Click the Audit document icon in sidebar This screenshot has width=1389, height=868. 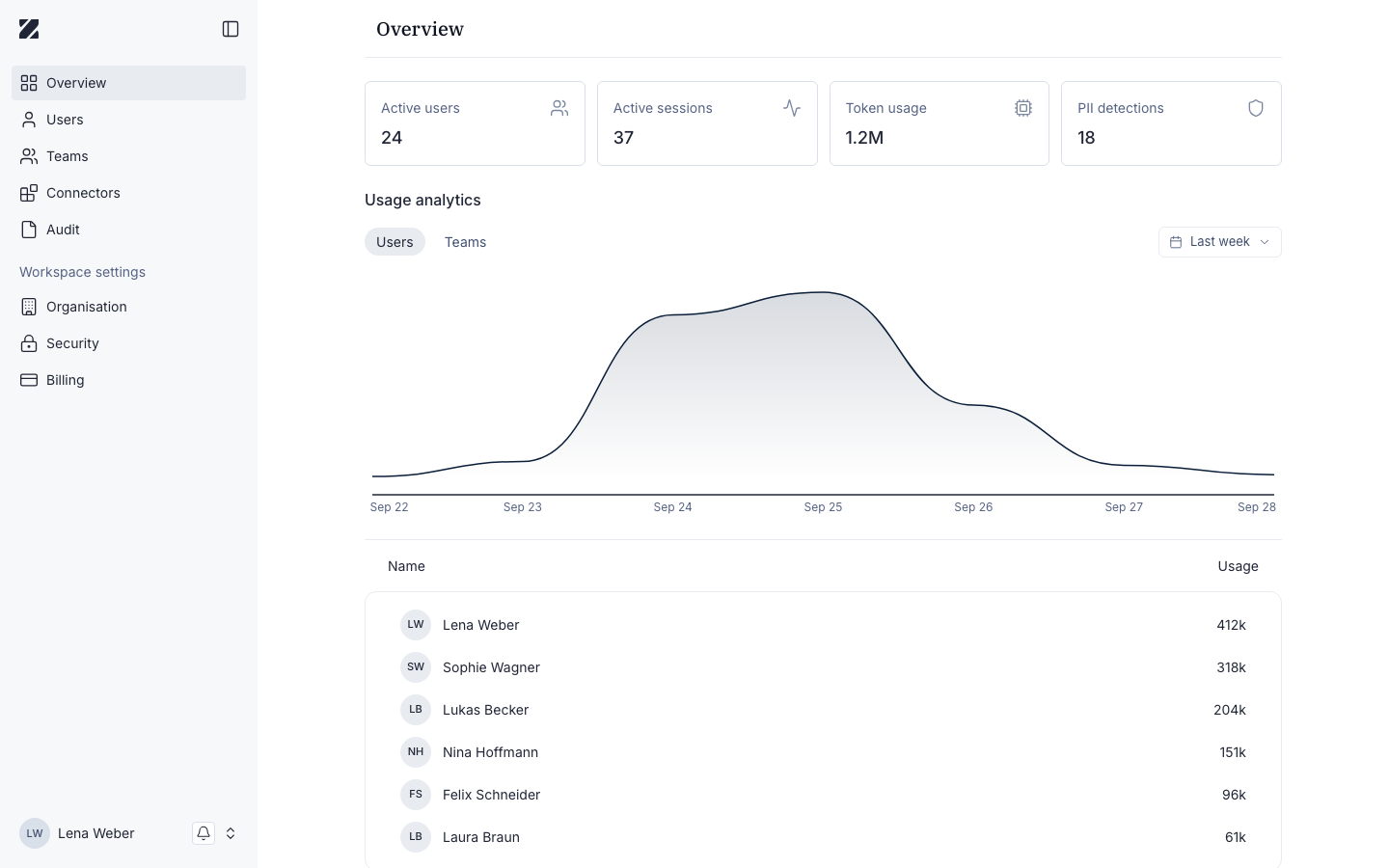[x=29, y=230]
